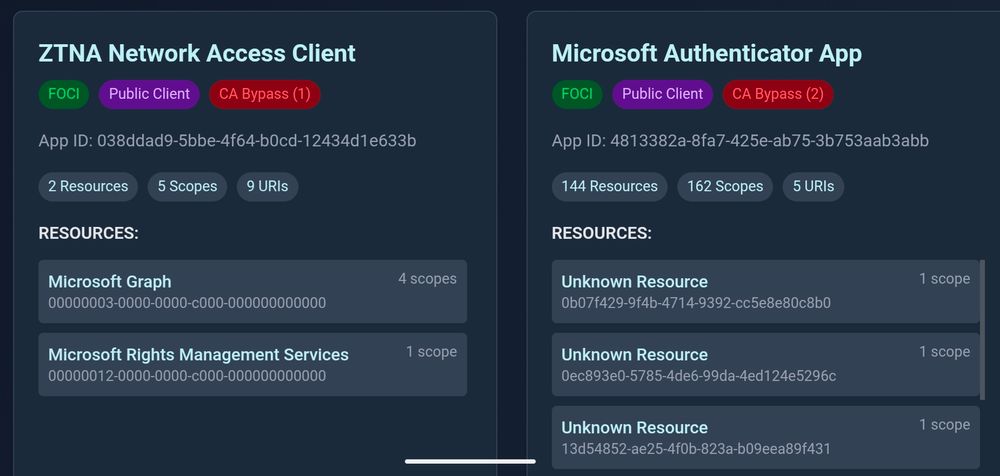Click the Authenticator resources list scrollbar

982,329
